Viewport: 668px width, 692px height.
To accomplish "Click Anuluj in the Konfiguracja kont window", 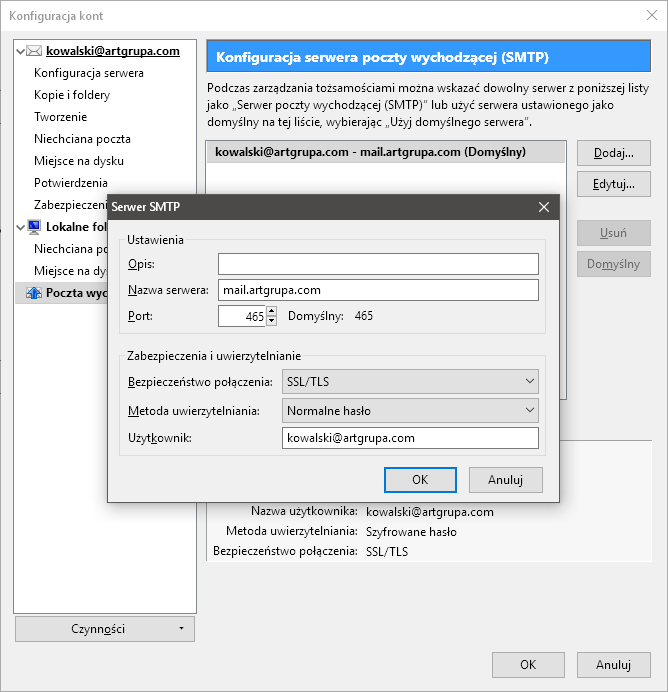I will (614, 665).
